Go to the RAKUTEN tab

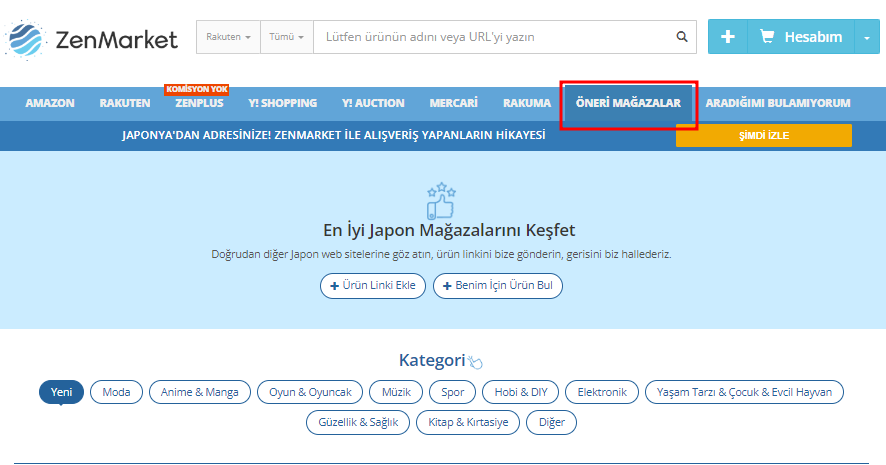(x=125, y=103)
